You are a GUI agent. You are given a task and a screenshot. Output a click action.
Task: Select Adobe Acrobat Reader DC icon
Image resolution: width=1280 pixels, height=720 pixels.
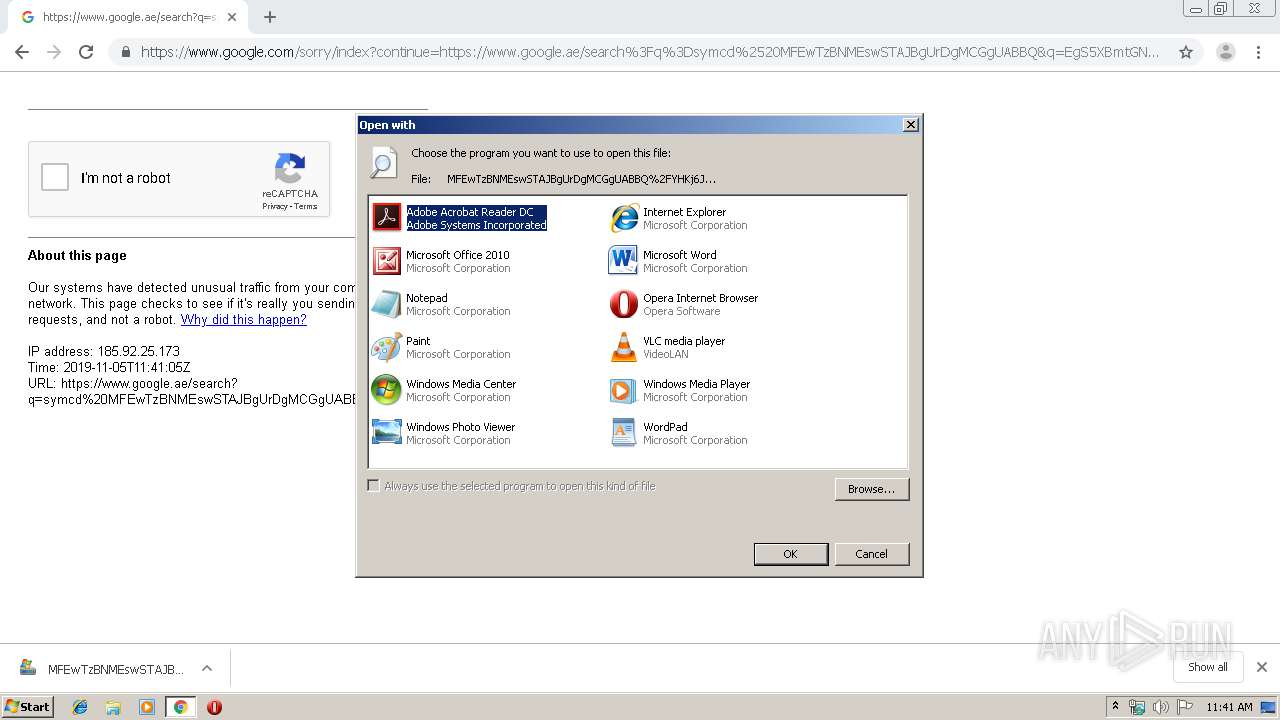(386, 217)
